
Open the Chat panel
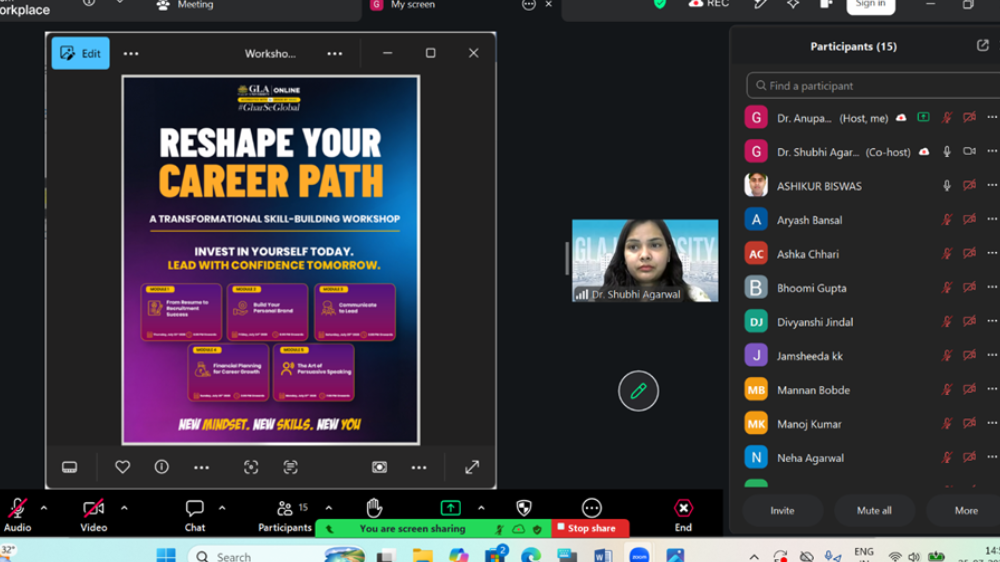pos(195,515)
